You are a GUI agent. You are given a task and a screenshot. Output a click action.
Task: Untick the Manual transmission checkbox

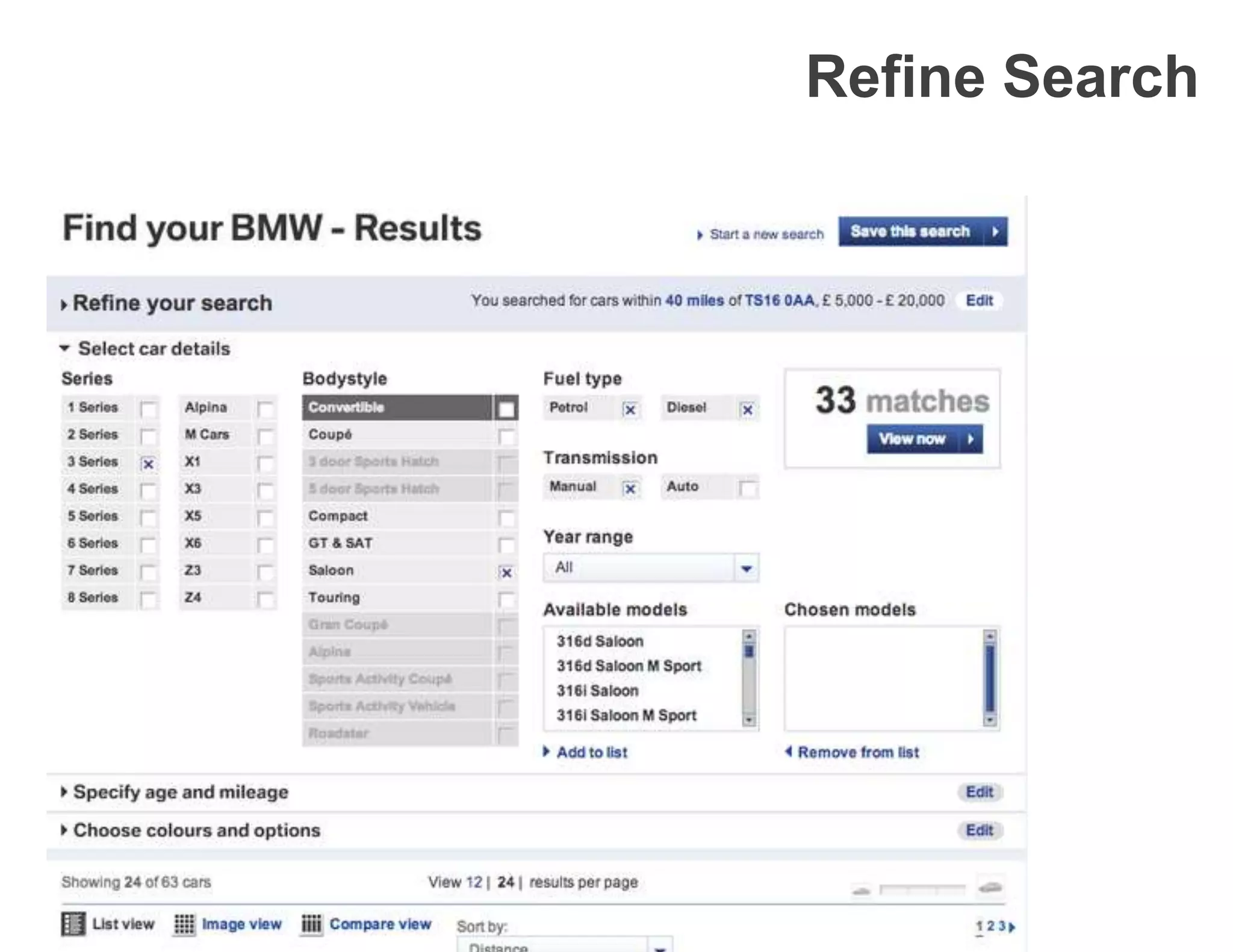tap(630, 489)
